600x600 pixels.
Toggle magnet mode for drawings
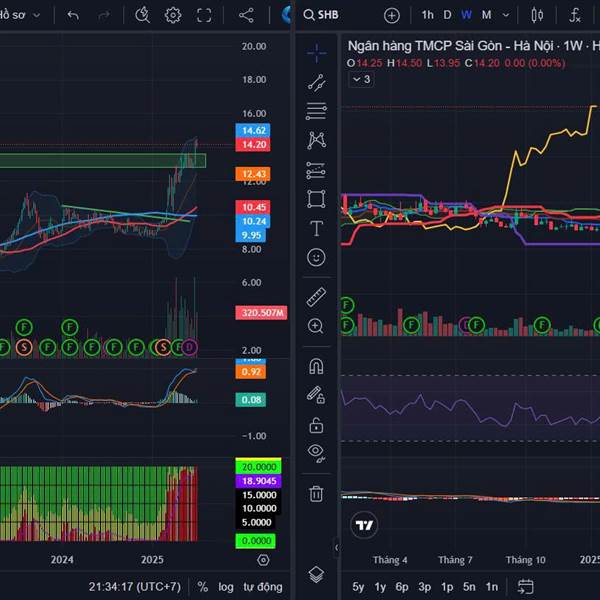tap(316, 366)
